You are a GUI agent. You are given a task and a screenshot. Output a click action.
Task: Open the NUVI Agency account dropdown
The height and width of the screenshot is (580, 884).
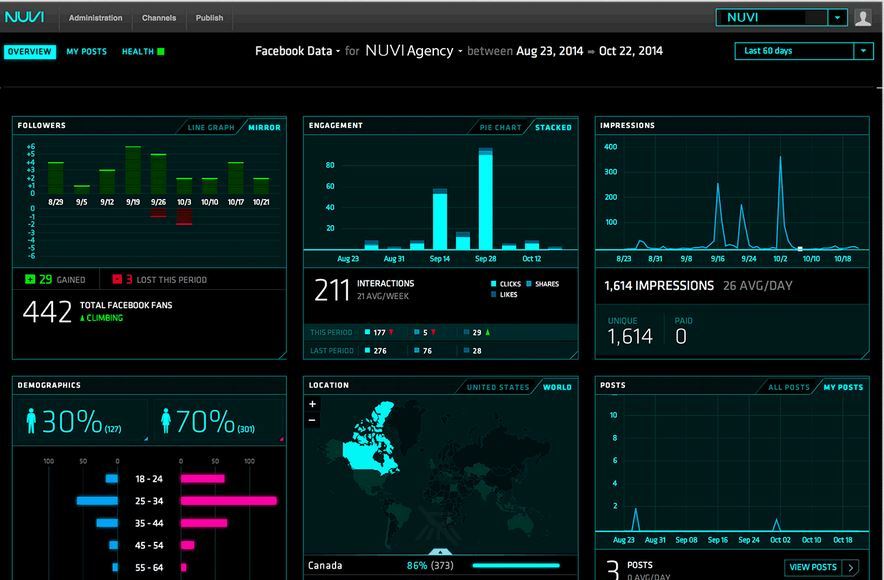414,51
